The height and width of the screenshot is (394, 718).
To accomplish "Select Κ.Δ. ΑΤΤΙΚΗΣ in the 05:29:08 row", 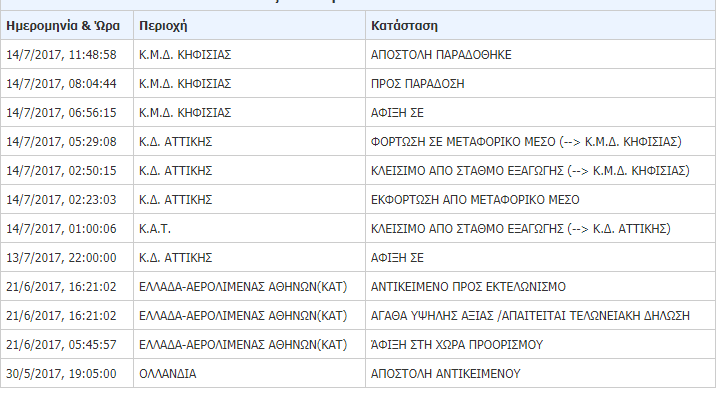I will (175, 142).
